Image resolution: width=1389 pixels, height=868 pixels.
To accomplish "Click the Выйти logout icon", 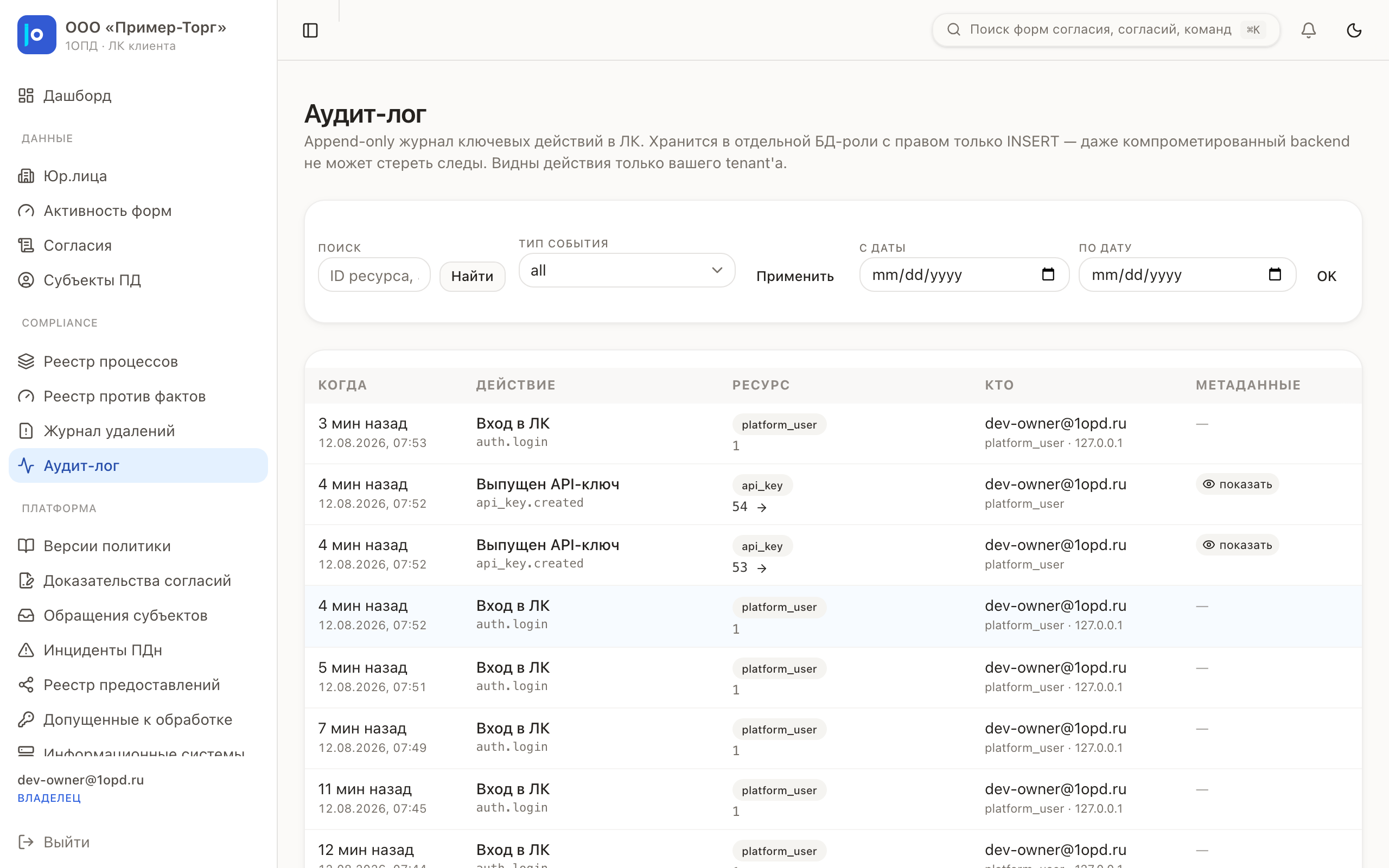I will point(26,842).
